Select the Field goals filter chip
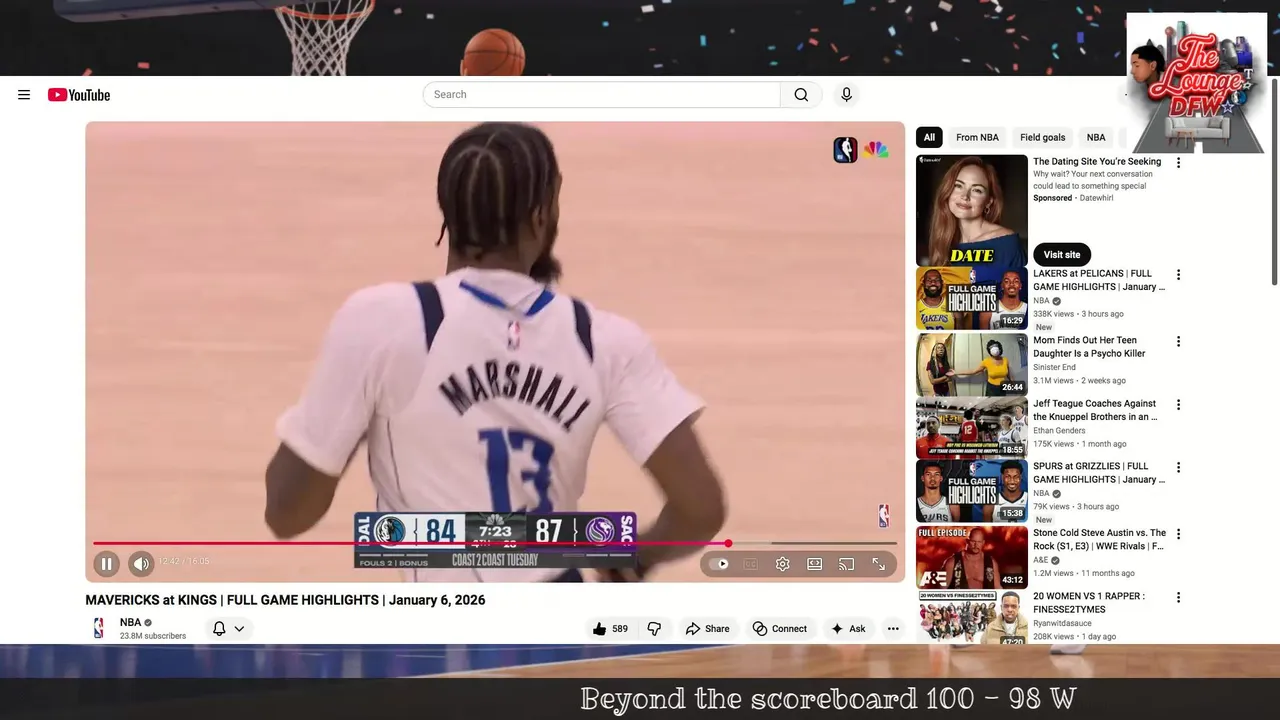 (1043, 138)
